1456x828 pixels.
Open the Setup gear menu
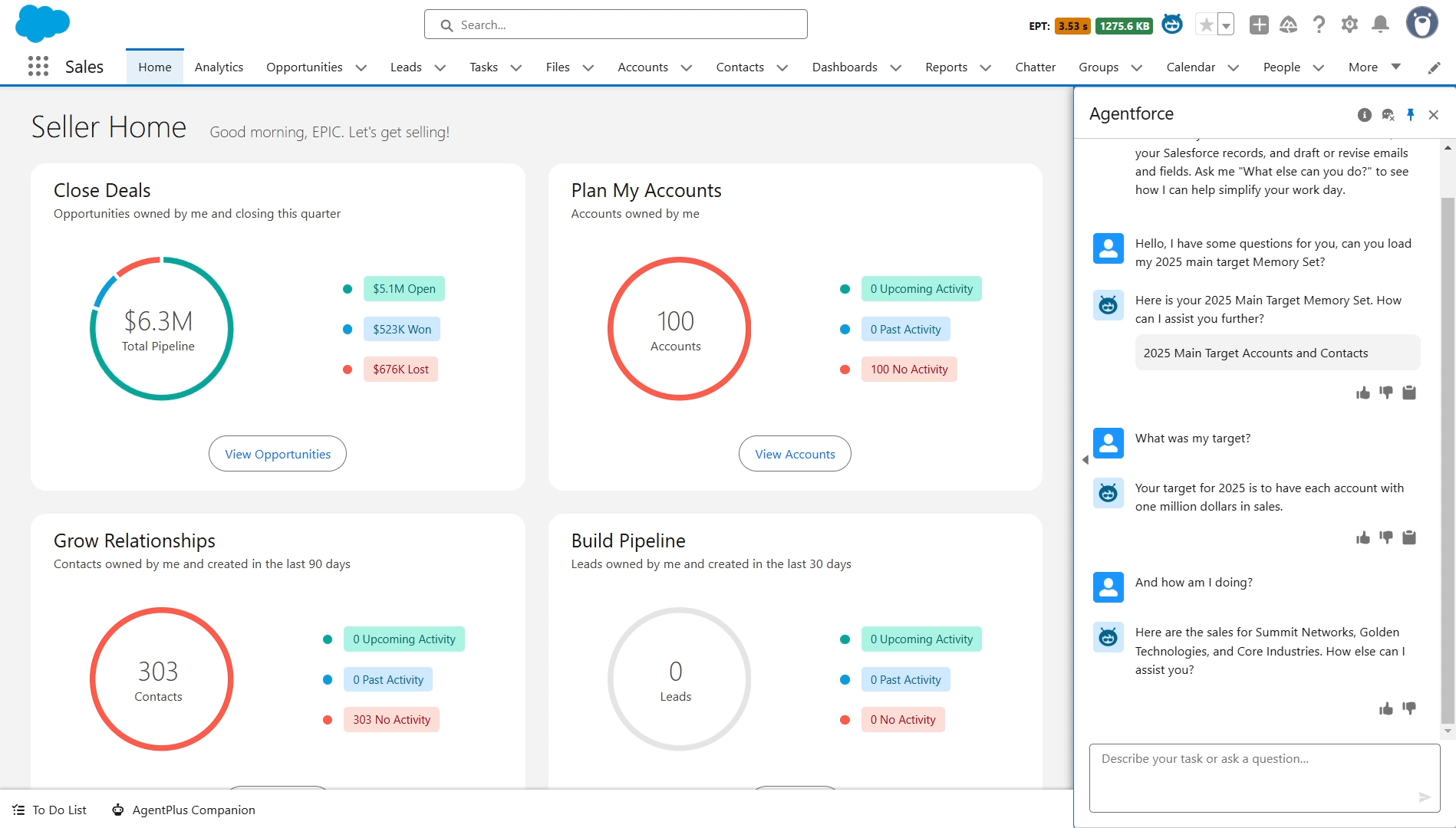point(1350,25)
